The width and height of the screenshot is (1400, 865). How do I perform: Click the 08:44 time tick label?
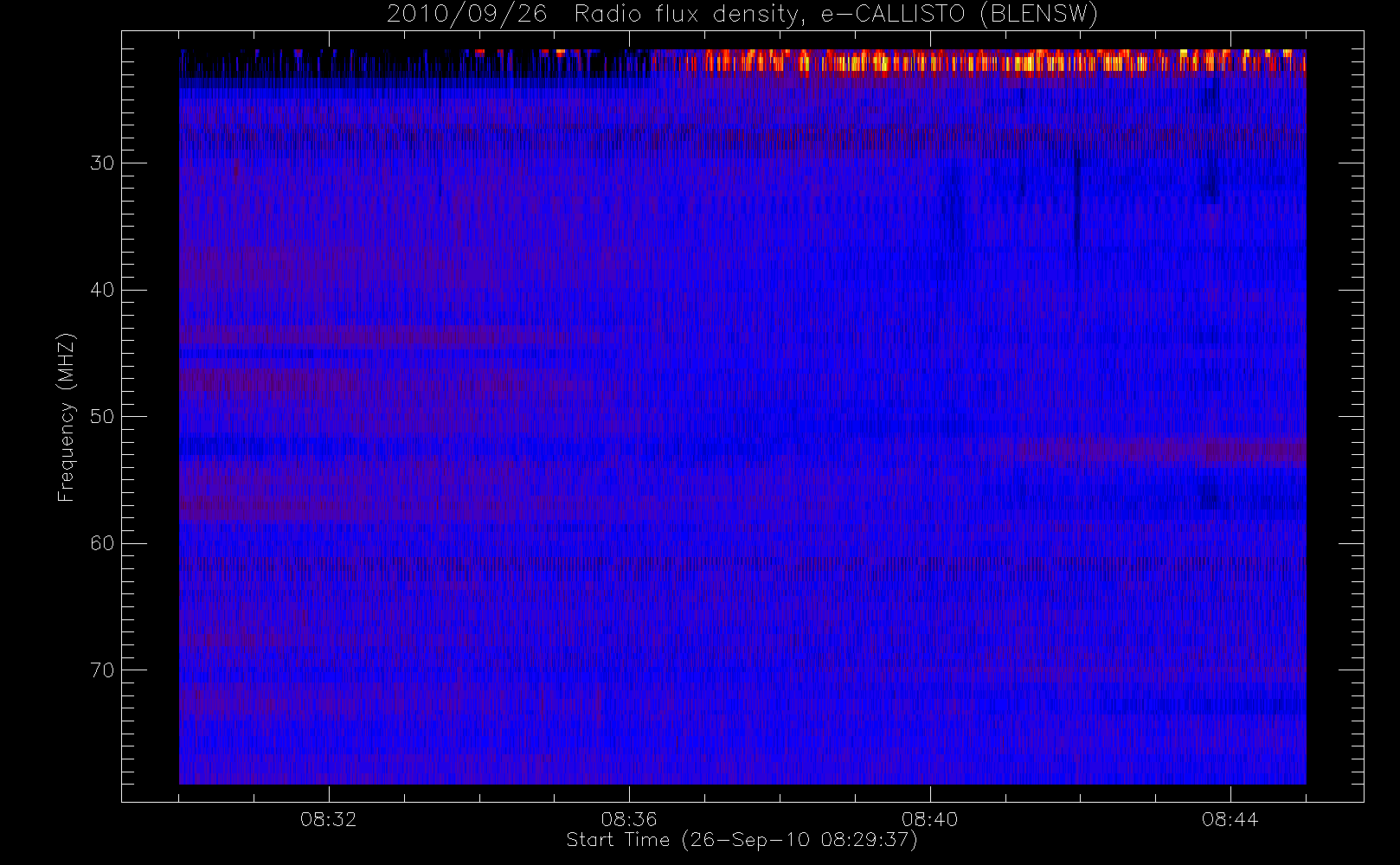click(1230, 819)
